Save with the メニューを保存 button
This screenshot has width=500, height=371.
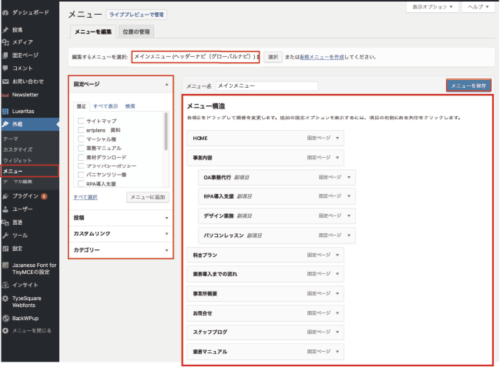pos(468,86)
